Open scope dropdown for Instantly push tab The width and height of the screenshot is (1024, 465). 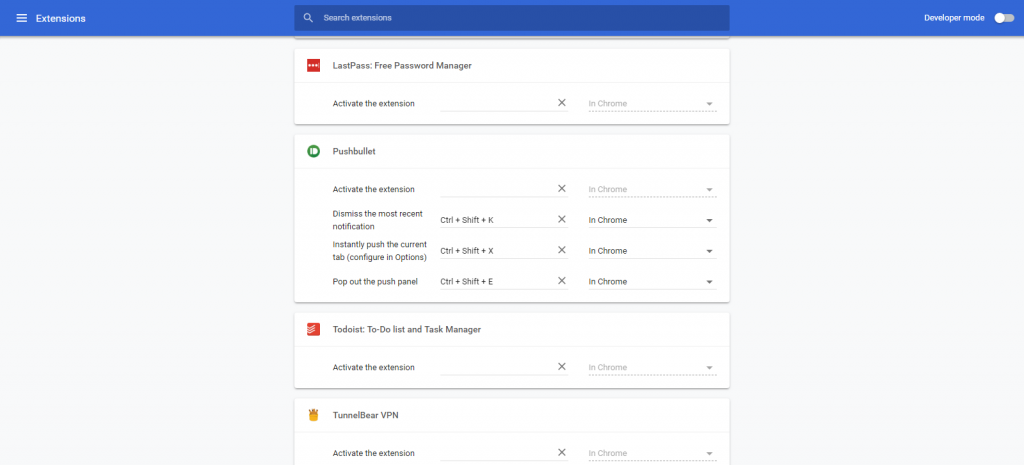coord(652,251)
